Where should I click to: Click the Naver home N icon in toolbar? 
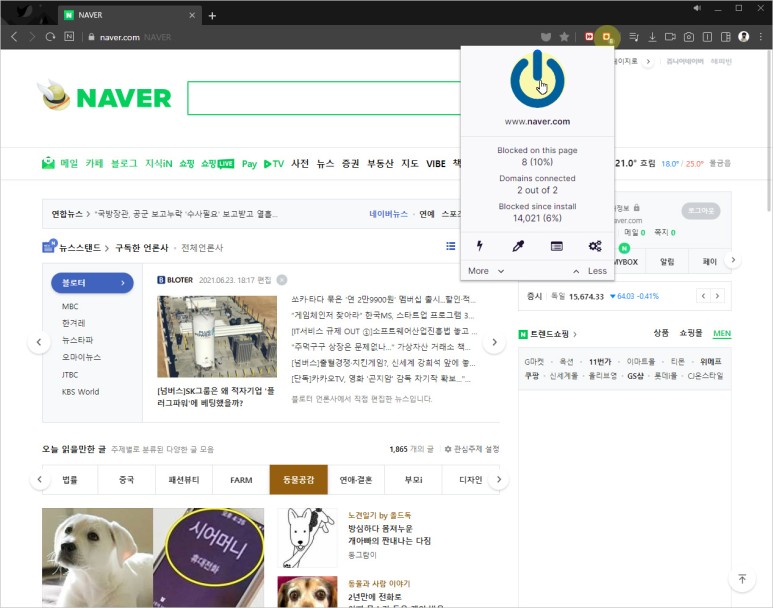pos(69,36)
